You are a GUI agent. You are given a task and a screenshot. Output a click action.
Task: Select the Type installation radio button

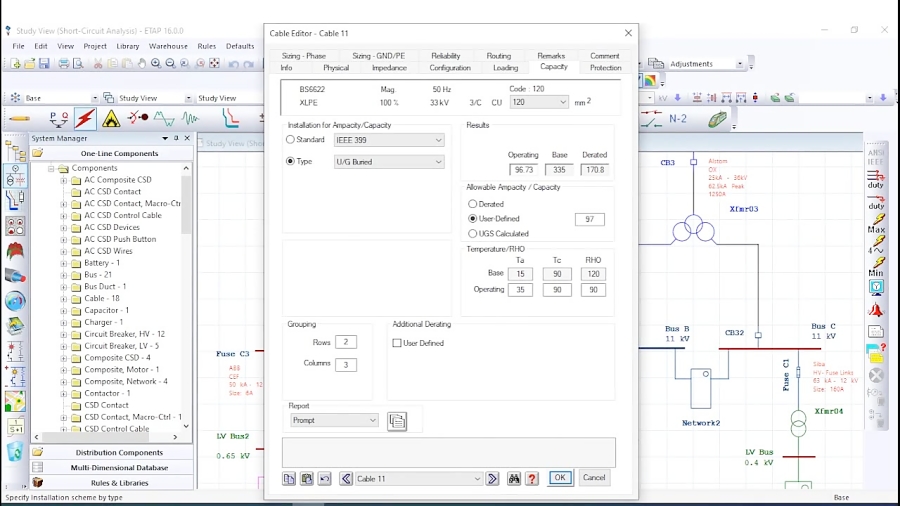[290, 161]
